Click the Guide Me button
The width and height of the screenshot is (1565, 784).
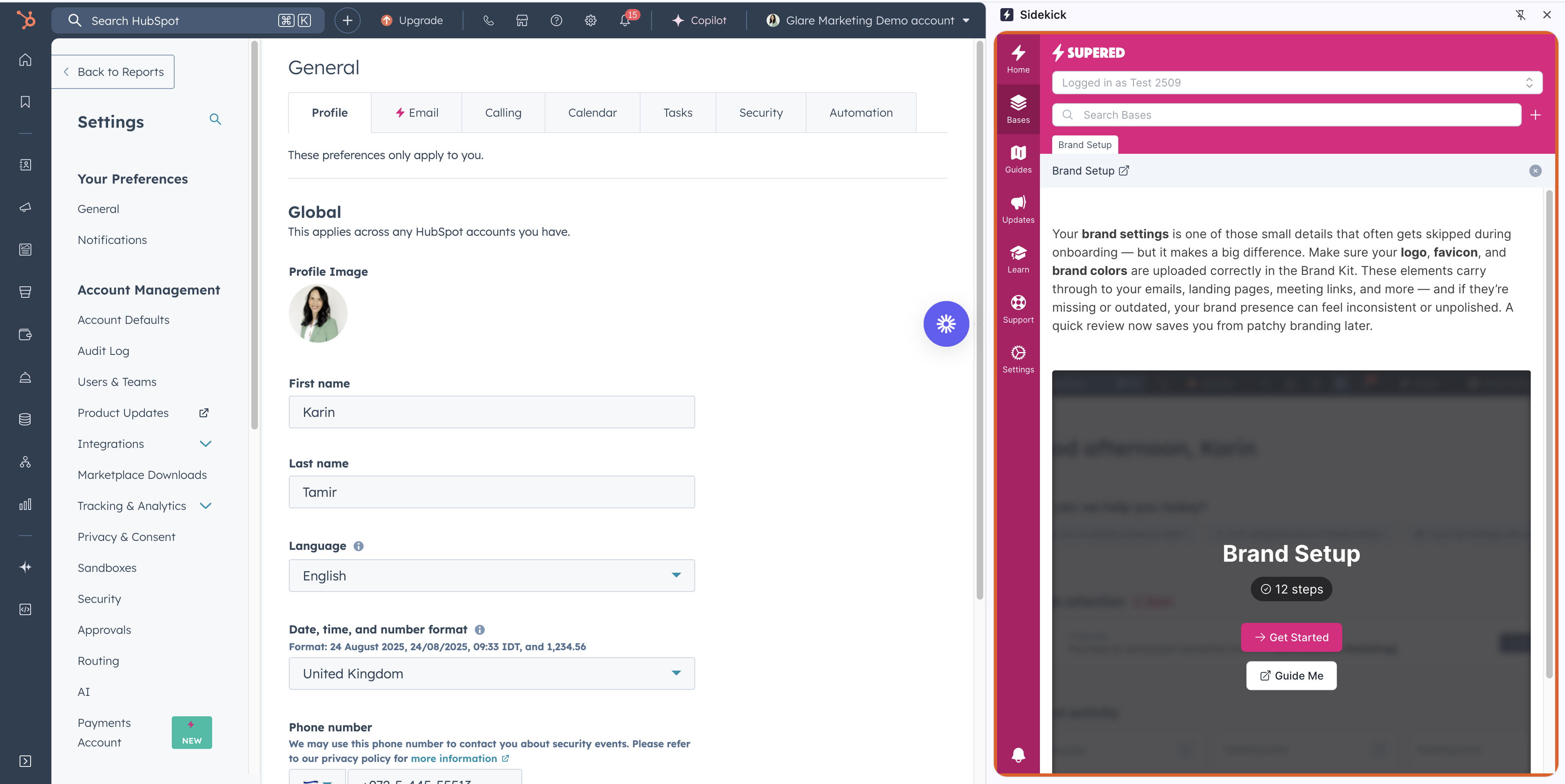(1291, 675)
